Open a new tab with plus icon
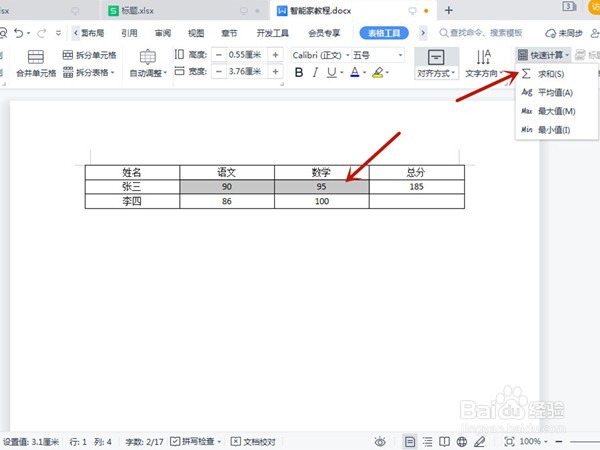The width and height of the screenshot is (600, 450). pos(448,10)
